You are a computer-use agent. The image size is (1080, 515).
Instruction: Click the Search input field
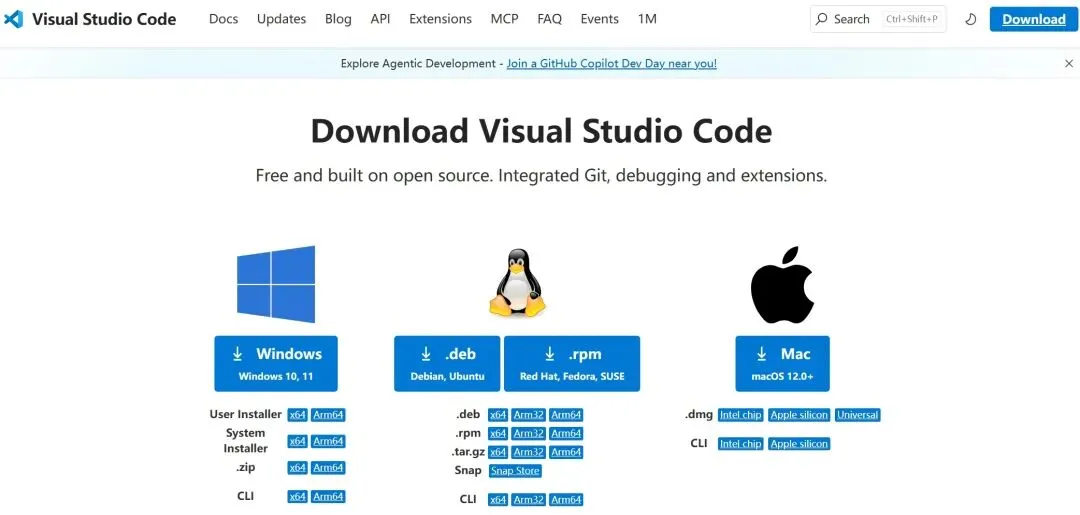click(878, 19)
